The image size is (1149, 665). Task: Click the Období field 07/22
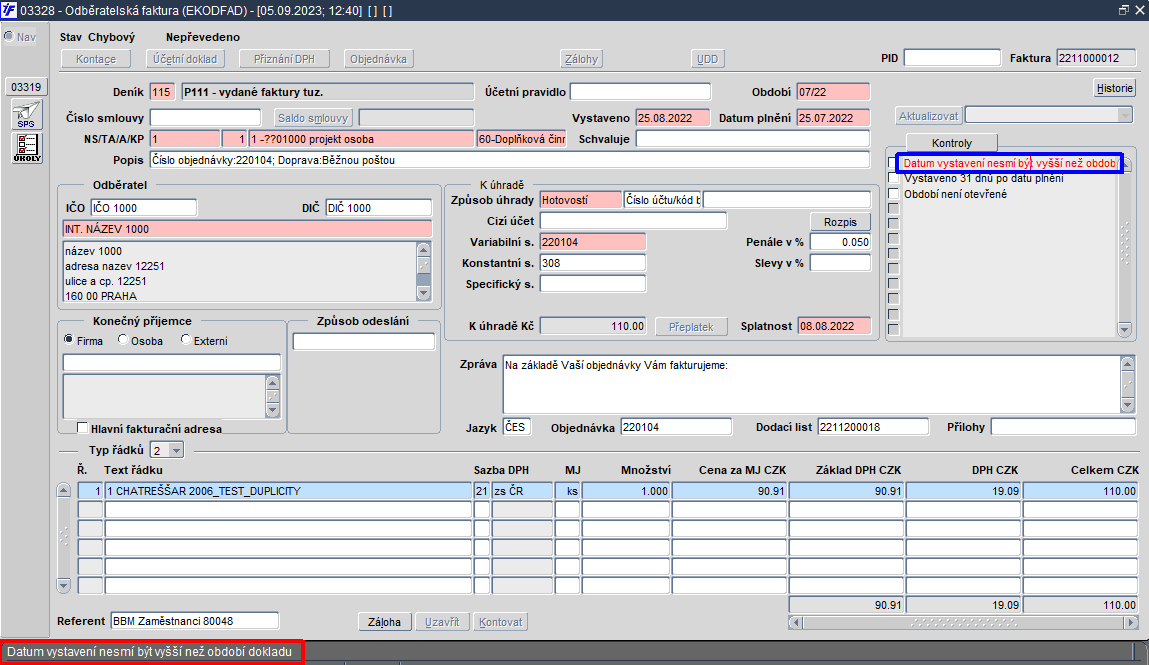click(x=833, y=92)
